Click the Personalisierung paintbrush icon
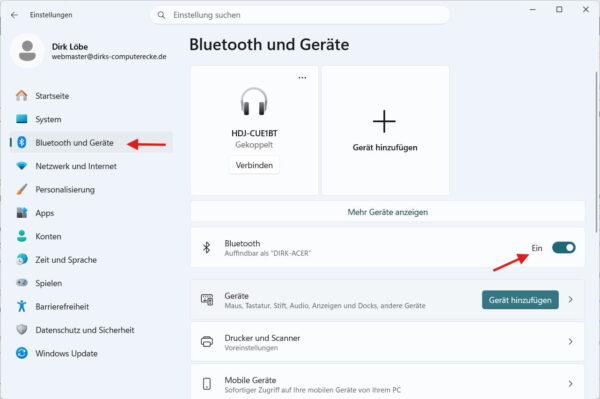The image size is (600, 399). coord(22,189)
